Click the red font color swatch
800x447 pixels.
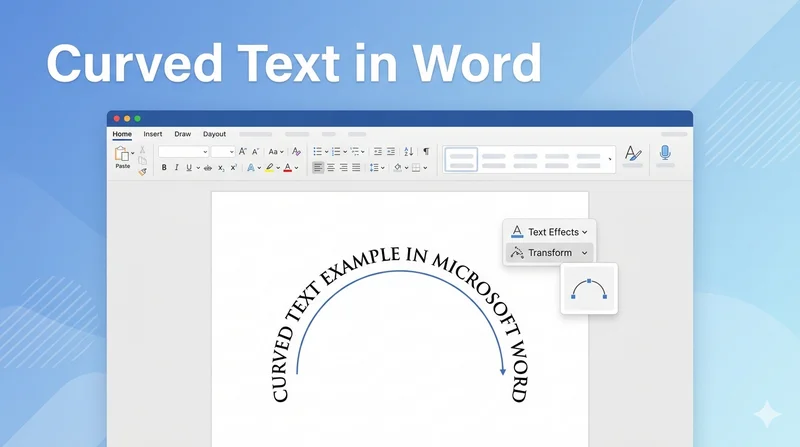[287, 168]
